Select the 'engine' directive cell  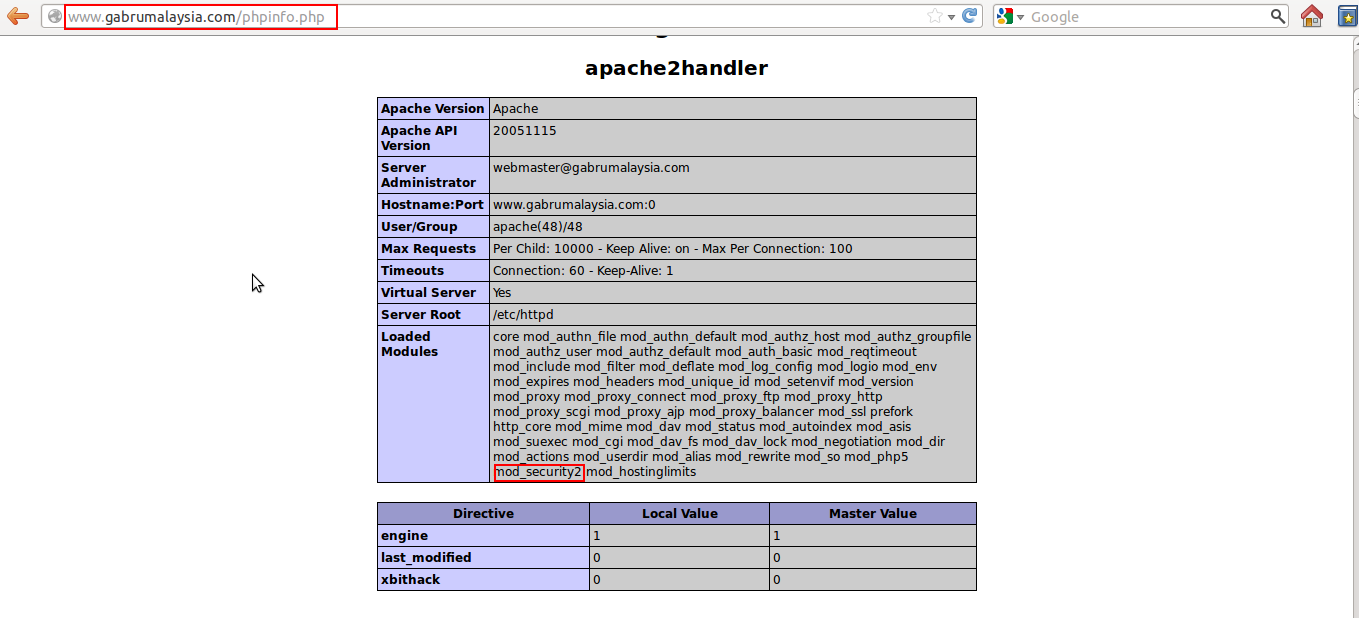pyautogui.click(x=483, y=536)
